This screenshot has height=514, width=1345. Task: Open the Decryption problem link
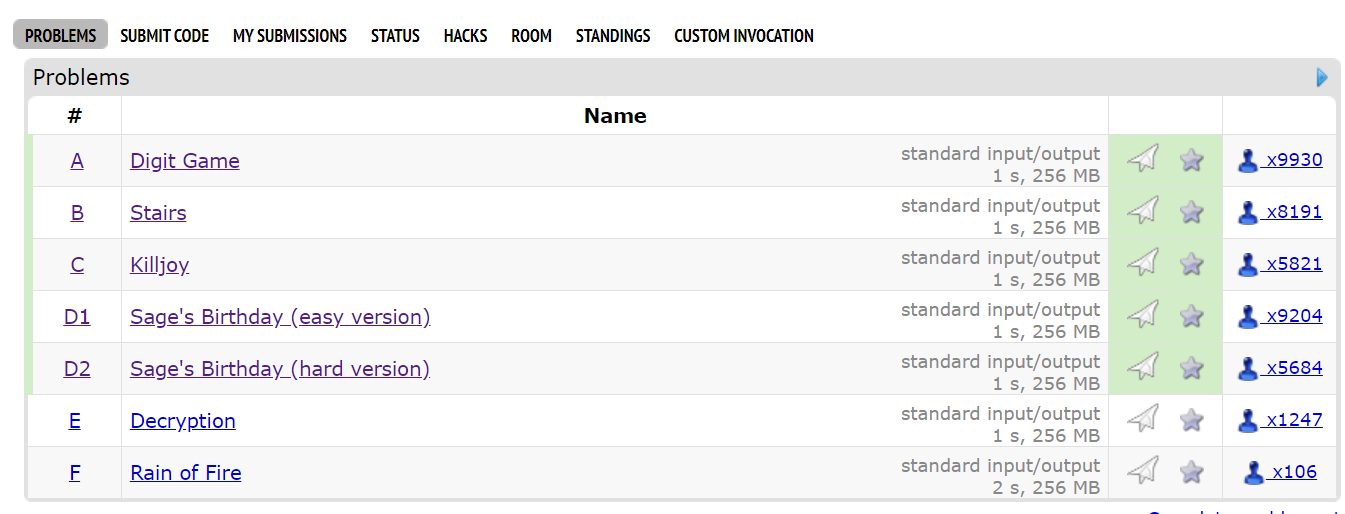(183, 421)
